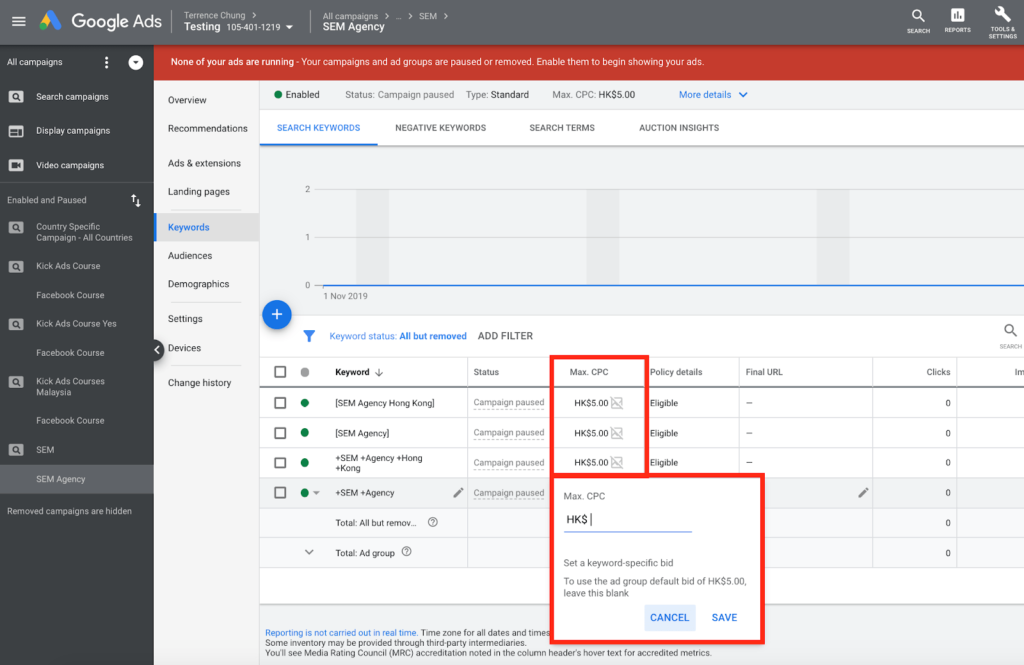The height and width of the screenshot is (665, 1024).
Task: Click ADD FILTER
Action: (505, 336)
